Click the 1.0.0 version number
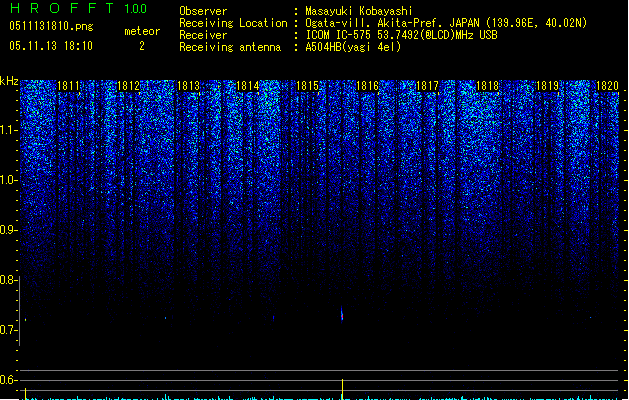629x400 pixels. (135, 9)
